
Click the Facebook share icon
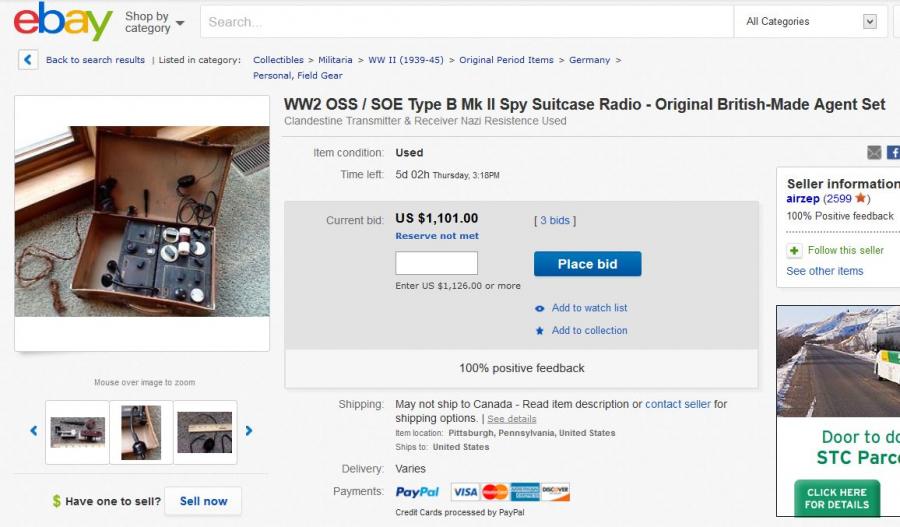(893, 153)
